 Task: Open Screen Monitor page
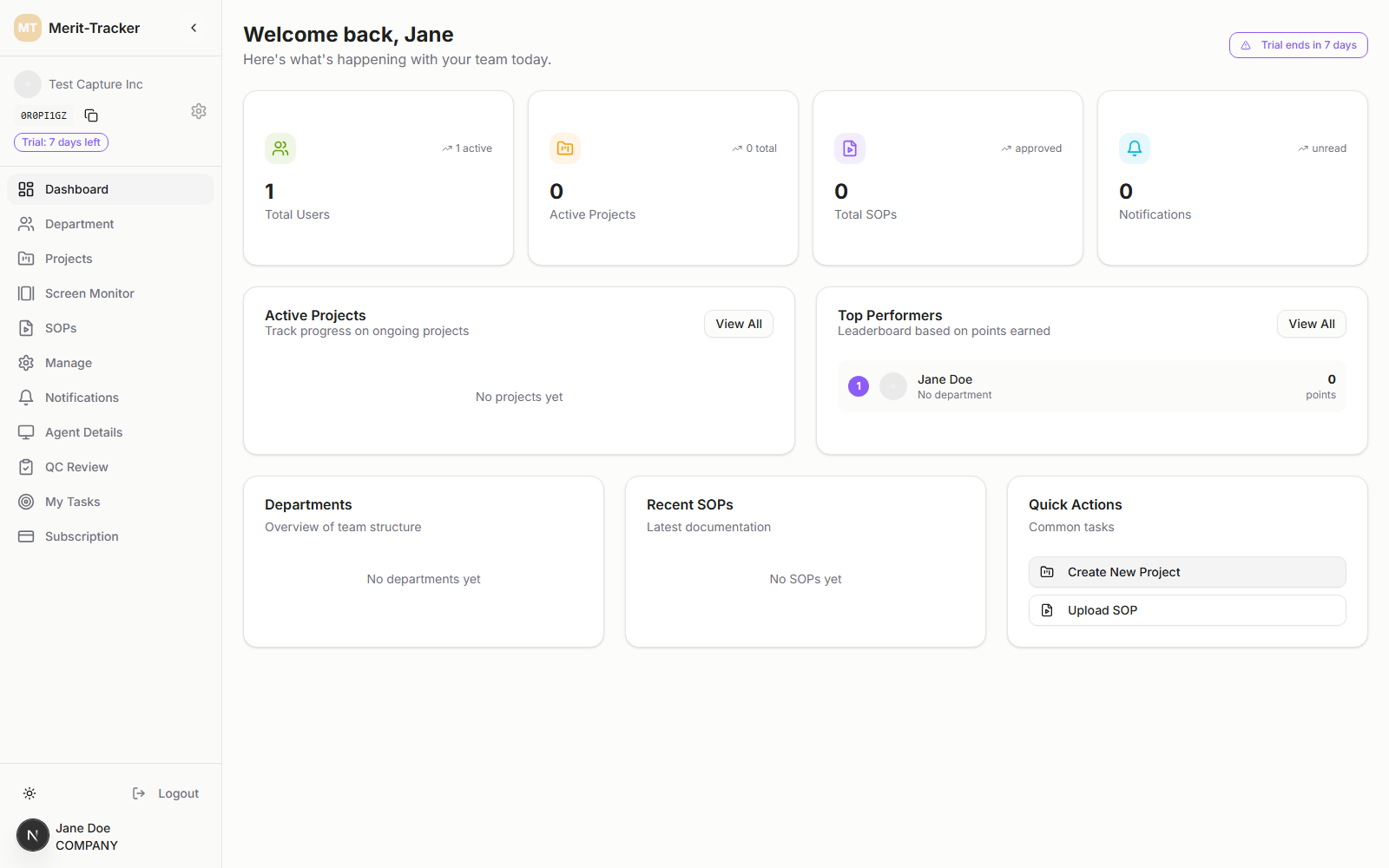(110, 293)
